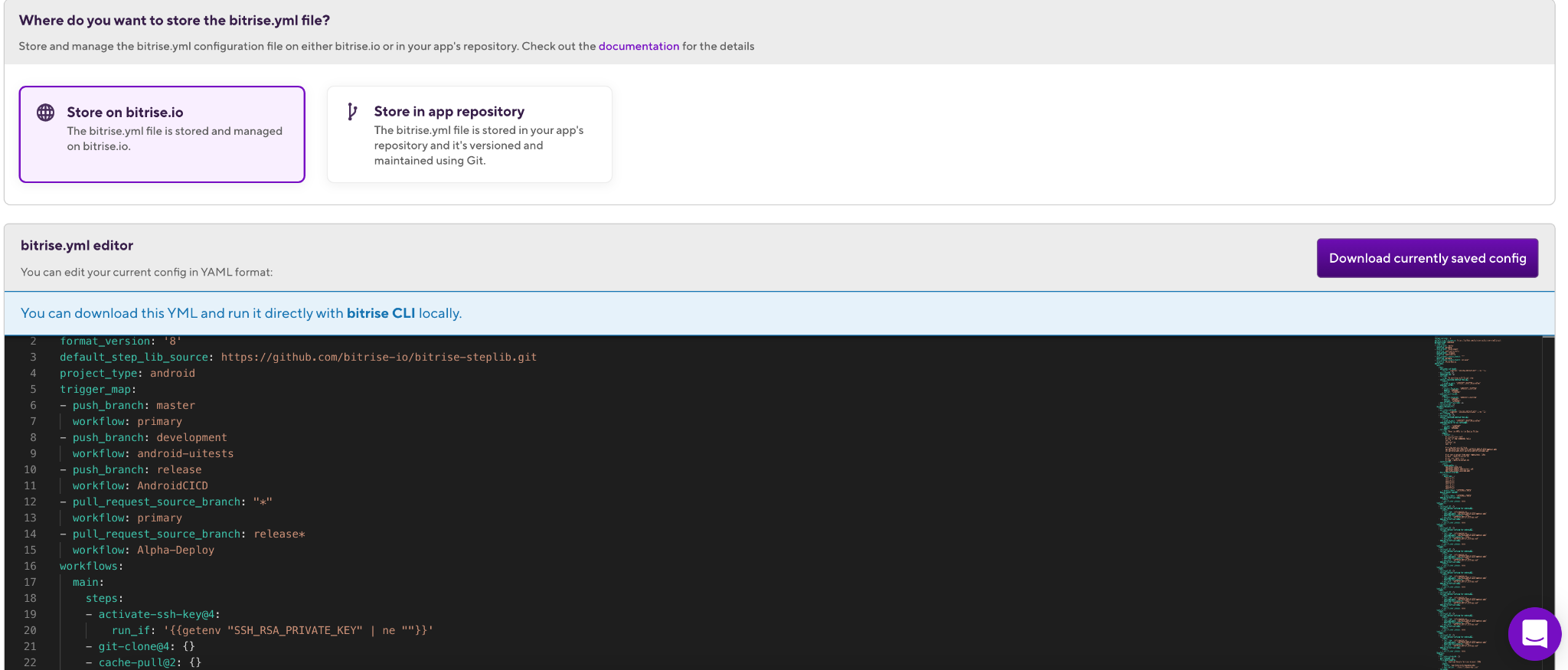1568x670 pixels.
Task: Click line number 7 in the gutter
Action: point(33,421)
